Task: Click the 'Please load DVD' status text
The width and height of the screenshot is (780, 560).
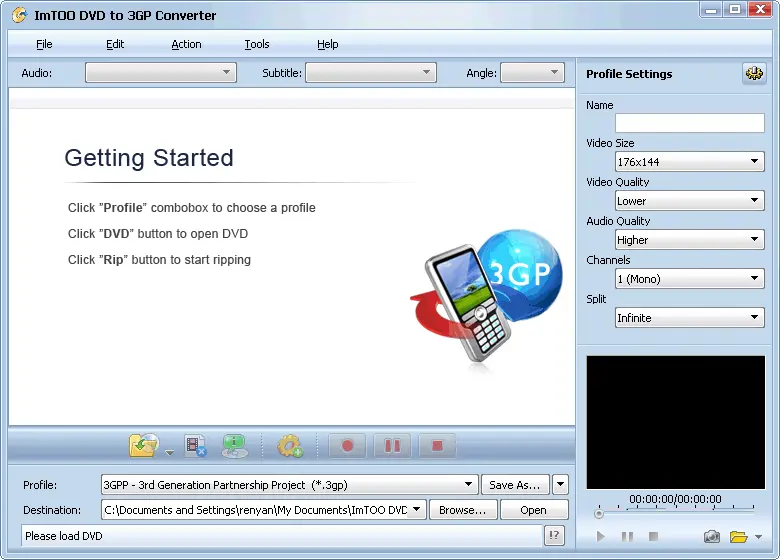Action: [64, 536]
